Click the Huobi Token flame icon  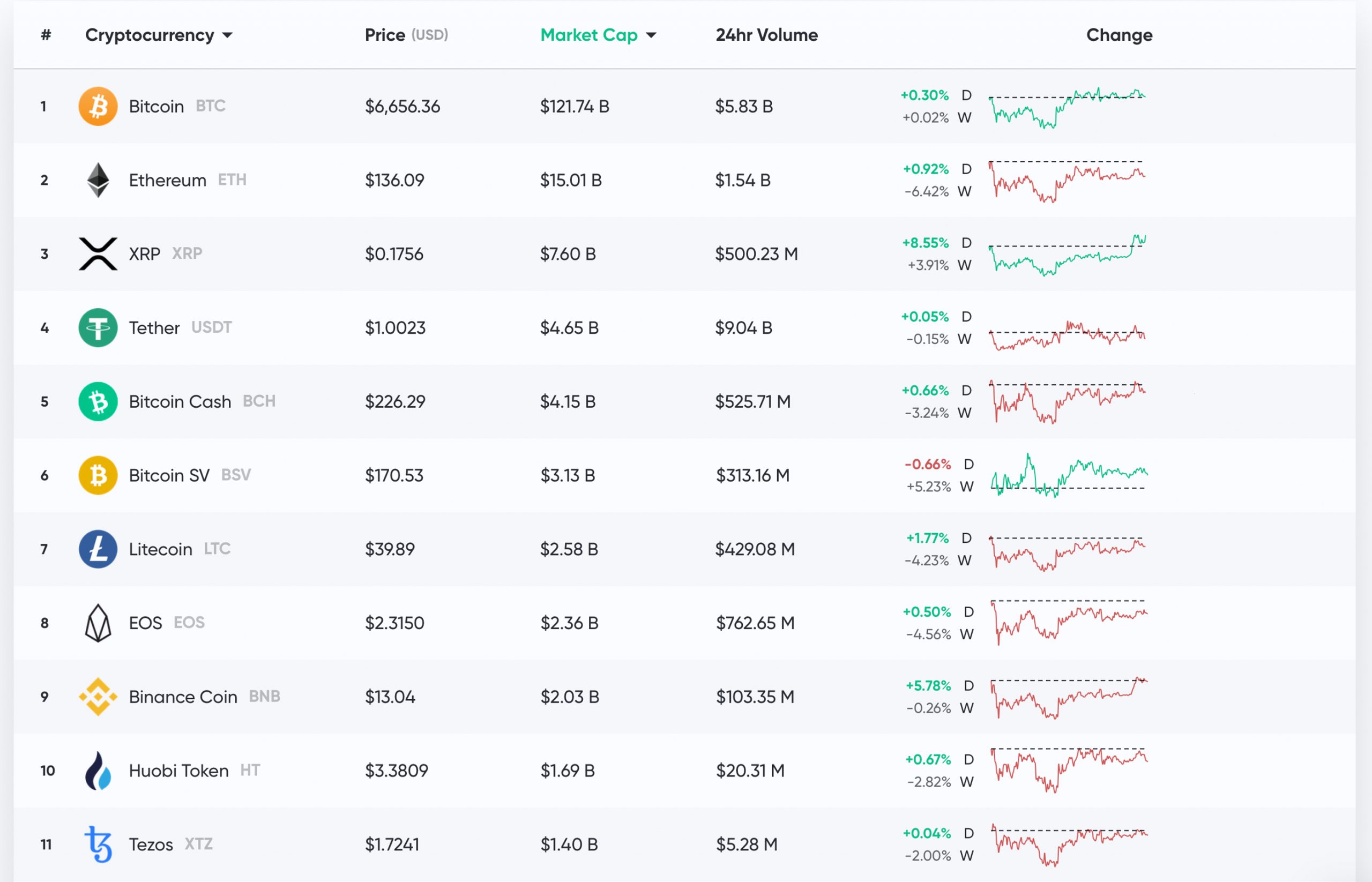pos(98,771)
